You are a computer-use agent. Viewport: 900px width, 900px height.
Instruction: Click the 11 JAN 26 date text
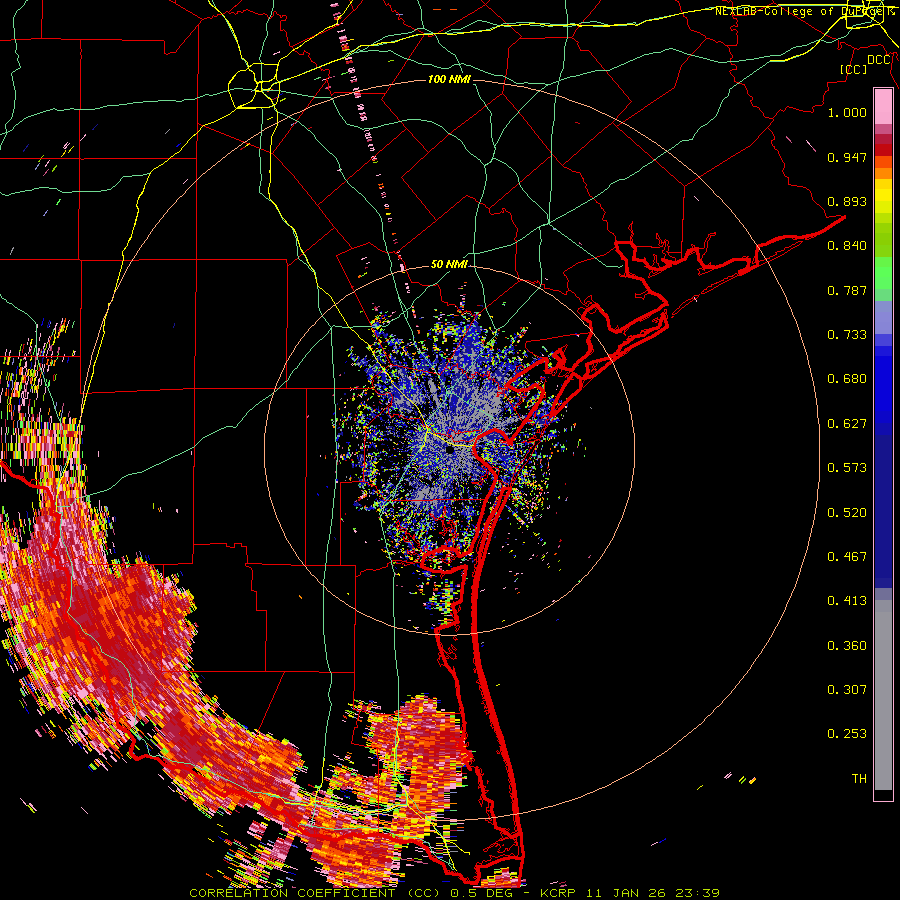pyautogui.click(x=624, y=893)
